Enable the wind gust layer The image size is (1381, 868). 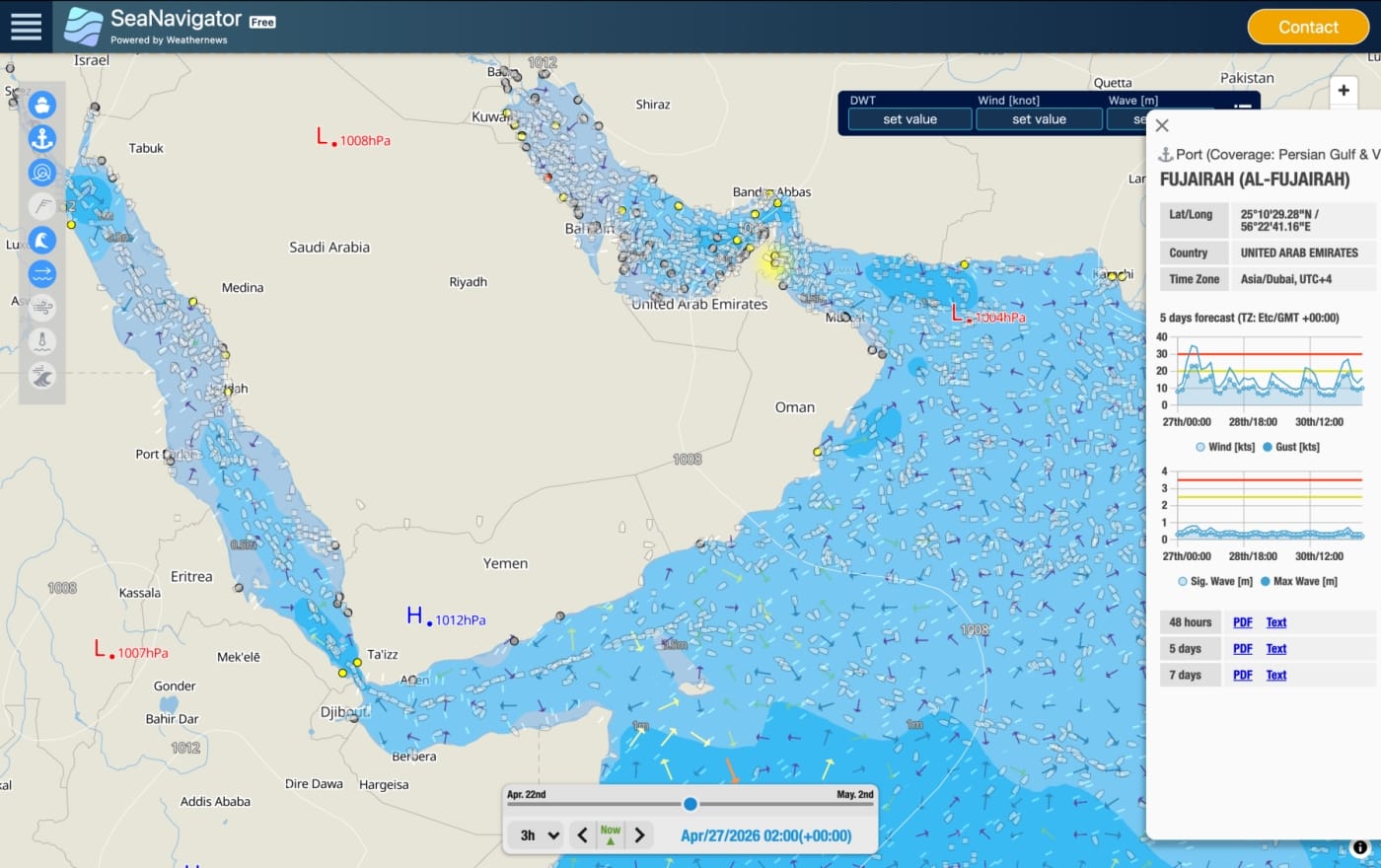coord(41,308)
